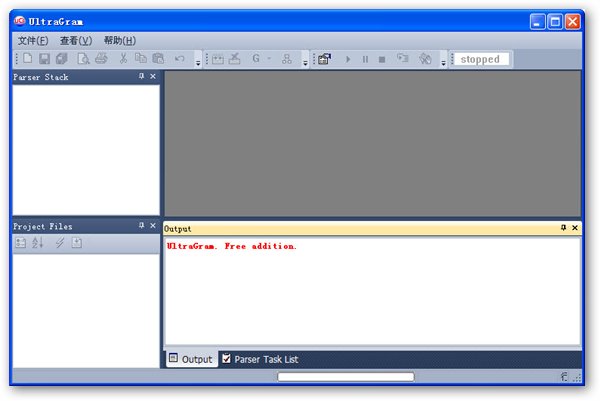Click the G grammar button

pos(256,59)
